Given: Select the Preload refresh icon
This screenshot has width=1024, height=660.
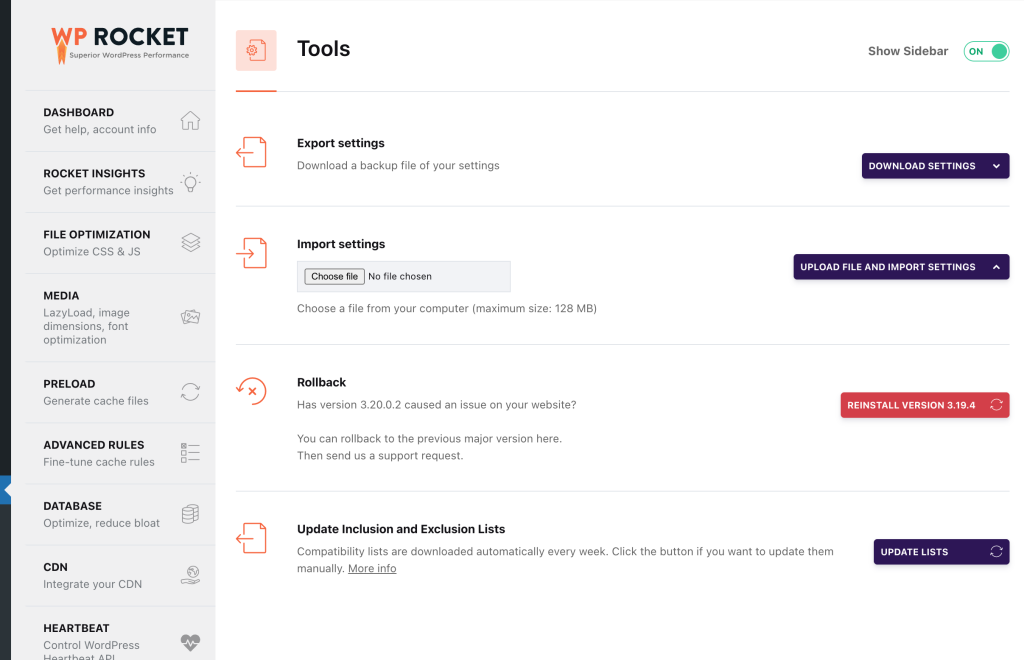Looking at the screenshot, I should coord(190,392).
